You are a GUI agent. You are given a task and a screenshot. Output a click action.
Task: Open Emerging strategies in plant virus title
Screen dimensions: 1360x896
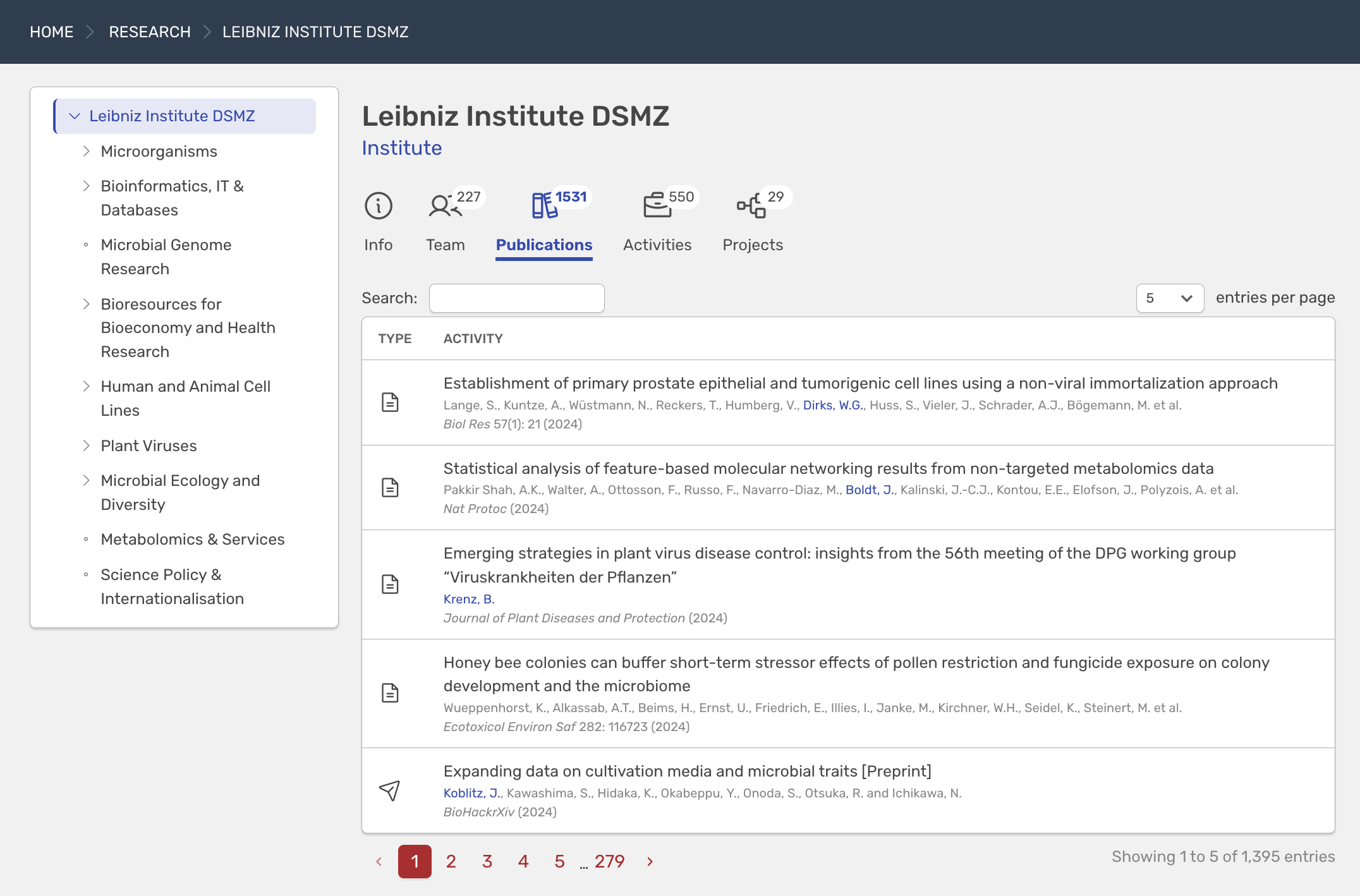pos(839,565)
